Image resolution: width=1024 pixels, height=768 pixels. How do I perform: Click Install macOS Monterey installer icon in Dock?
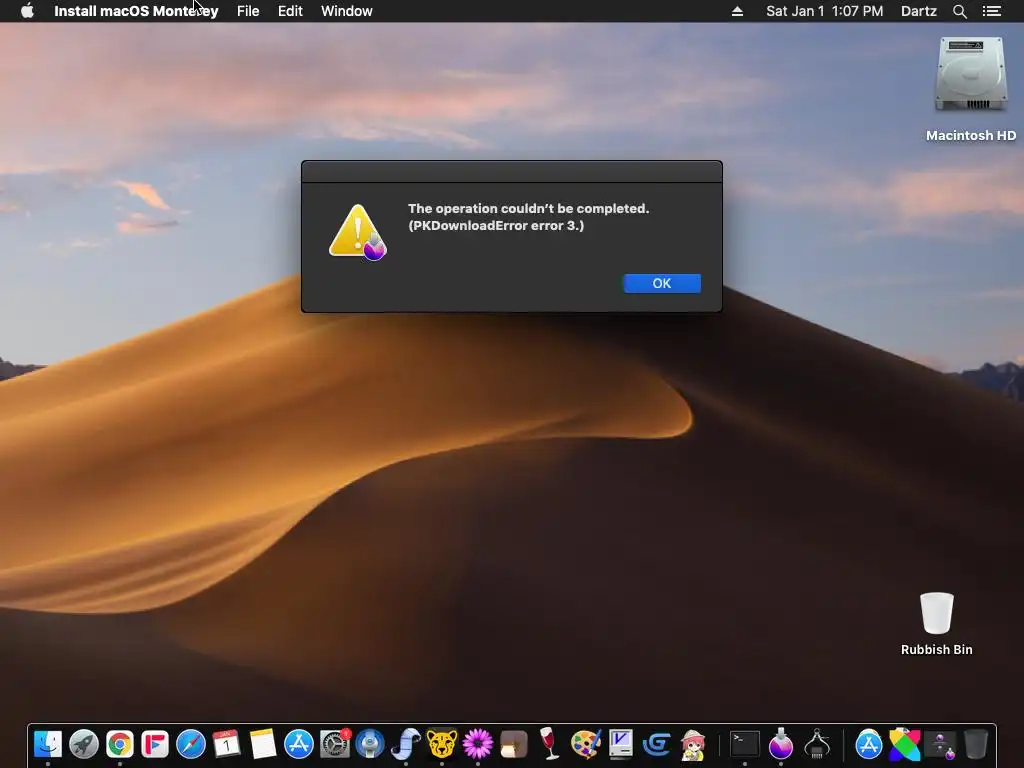tap(780, 744)
